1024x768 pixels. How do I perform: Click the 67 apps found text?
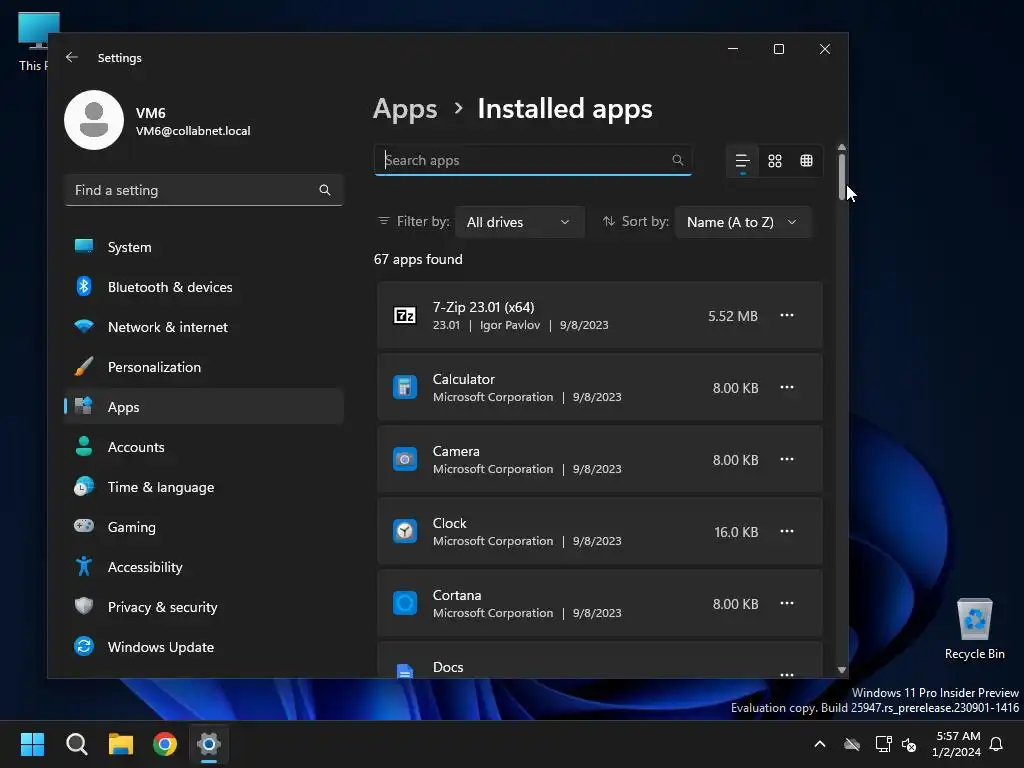click(x=418, y=259)
